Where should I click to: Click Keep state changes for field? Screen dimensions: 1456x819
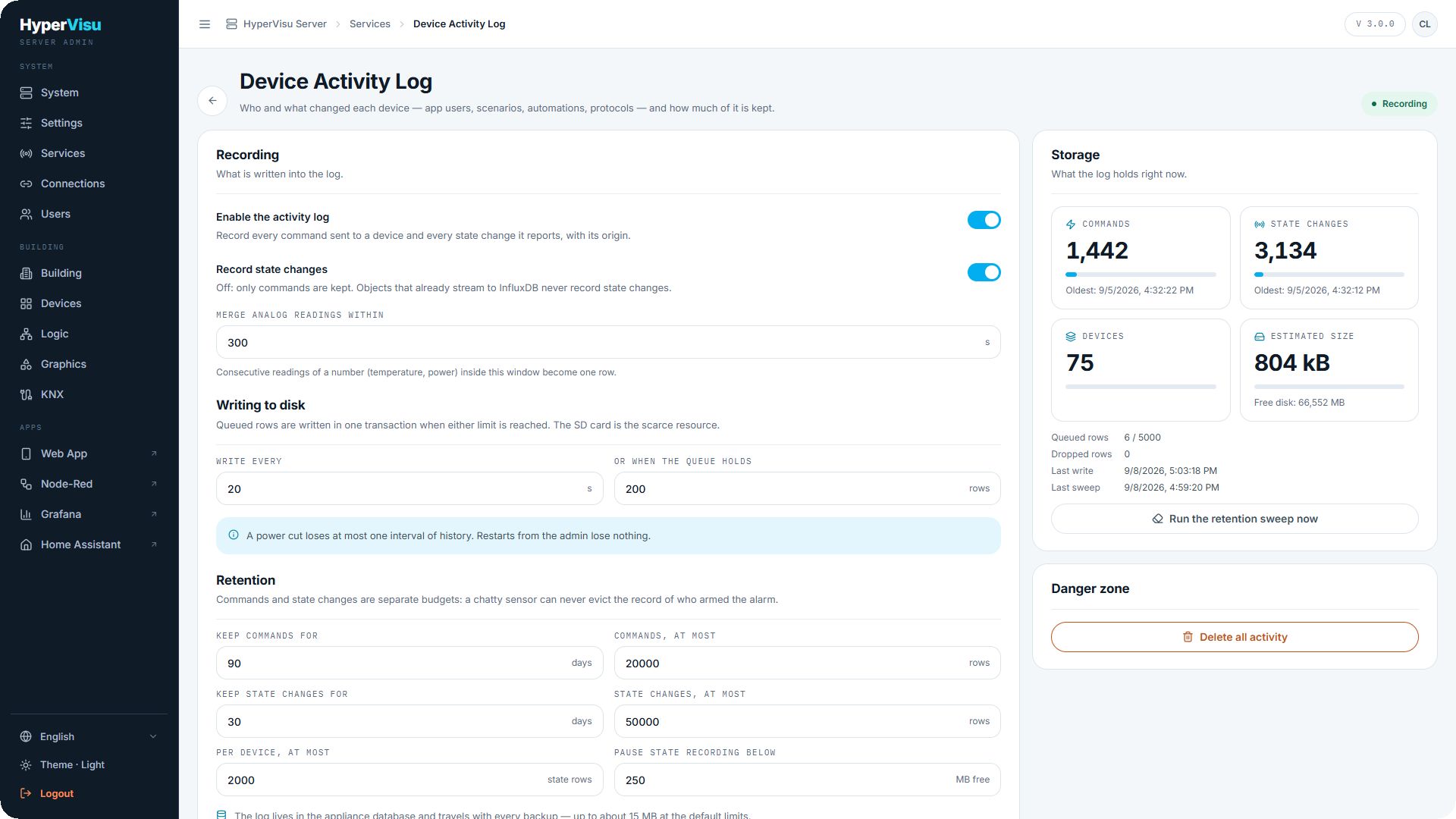[409, 721]
